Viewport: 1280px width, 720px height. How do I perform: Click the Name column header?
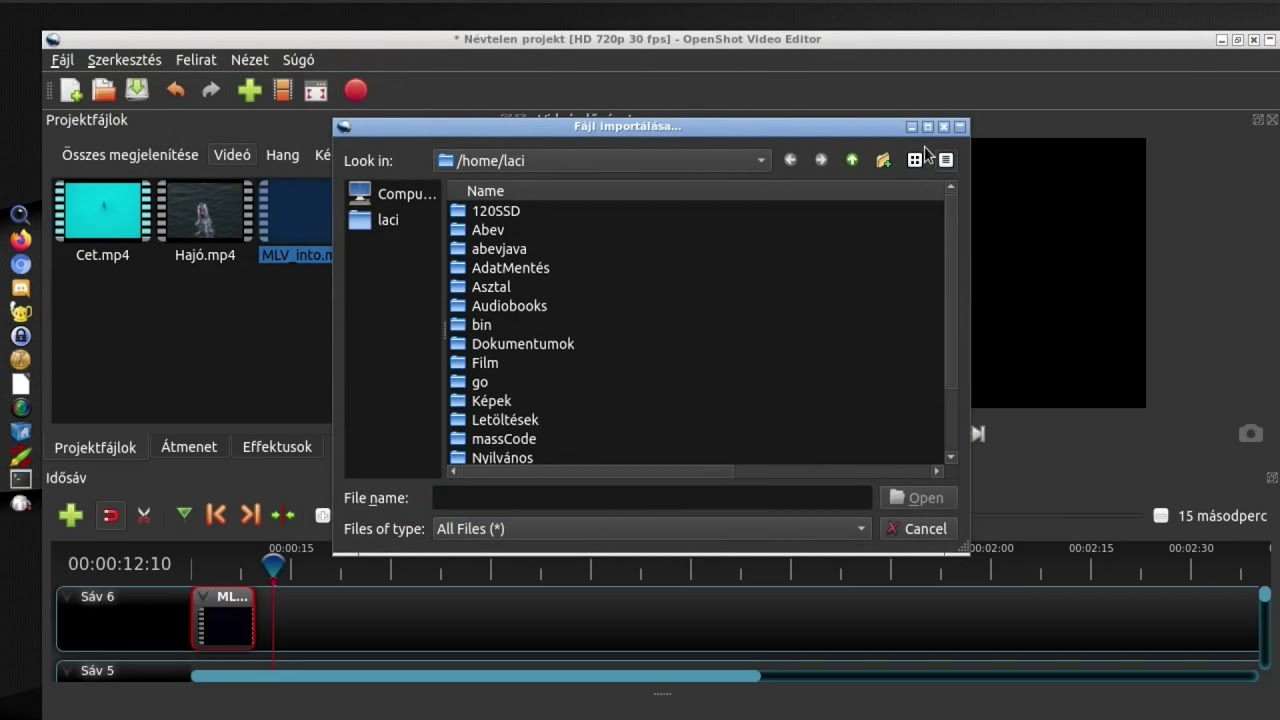pos(695,191)
